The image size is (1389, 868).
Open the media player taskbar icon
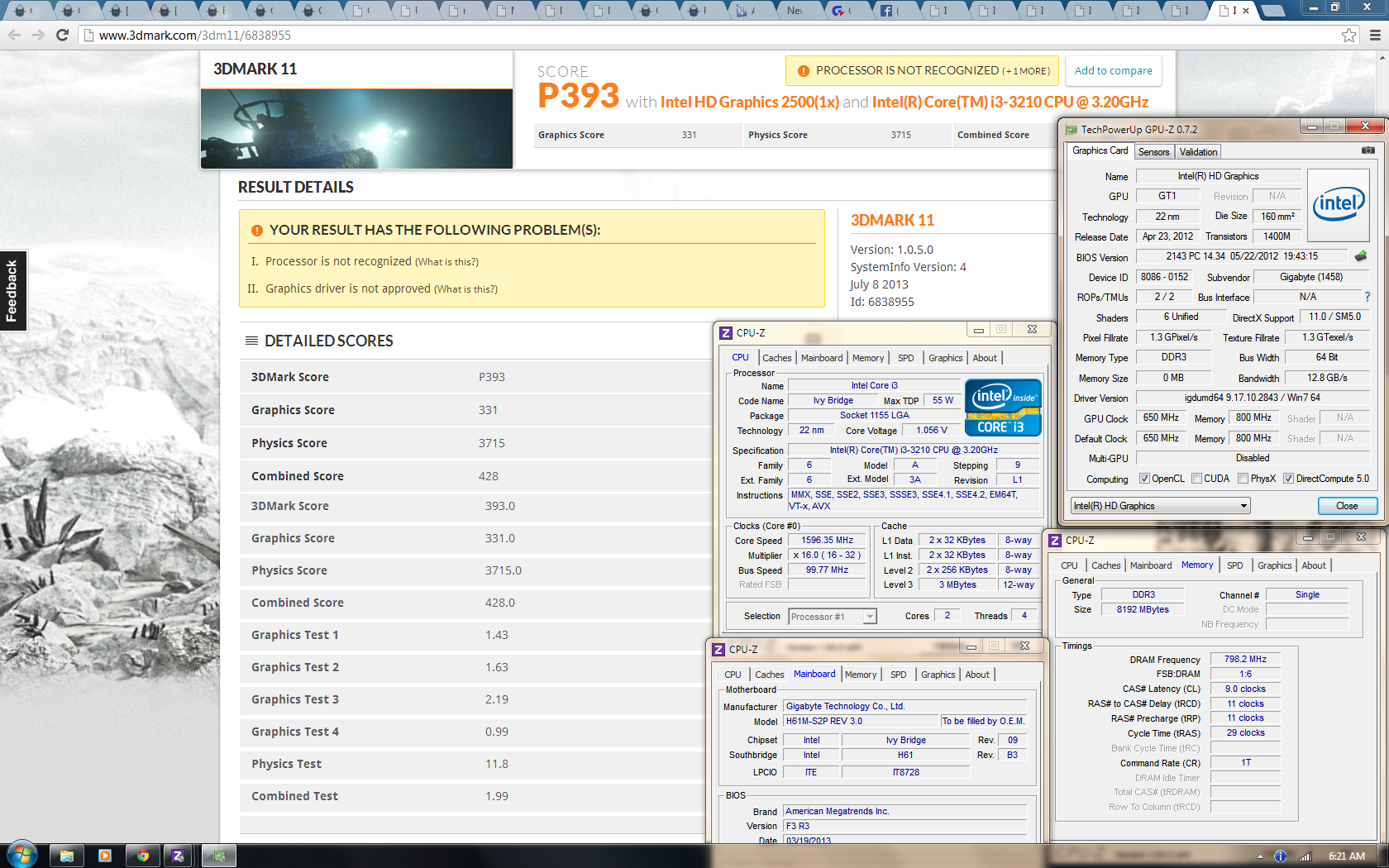(x=105, y=856)
